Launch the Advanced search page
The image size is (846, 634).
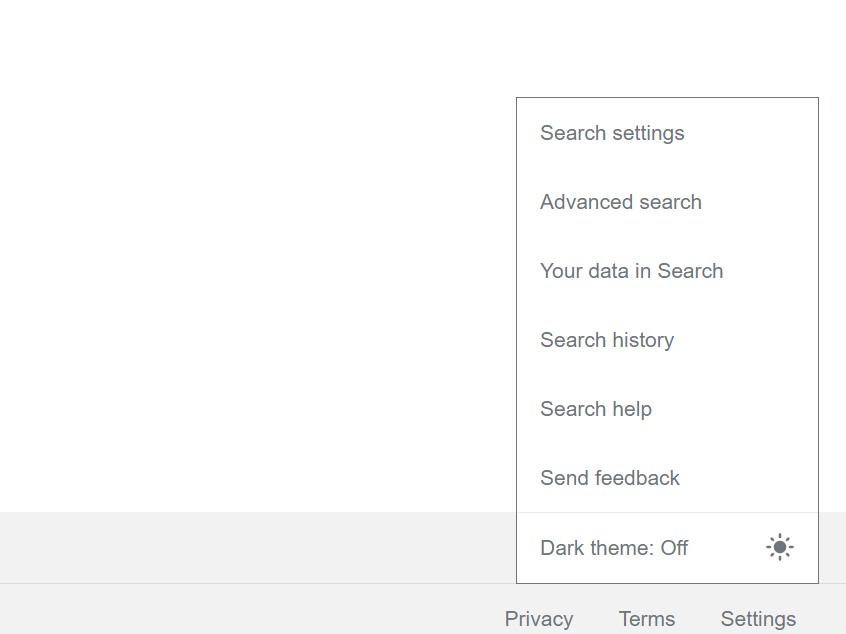[620, 202]
